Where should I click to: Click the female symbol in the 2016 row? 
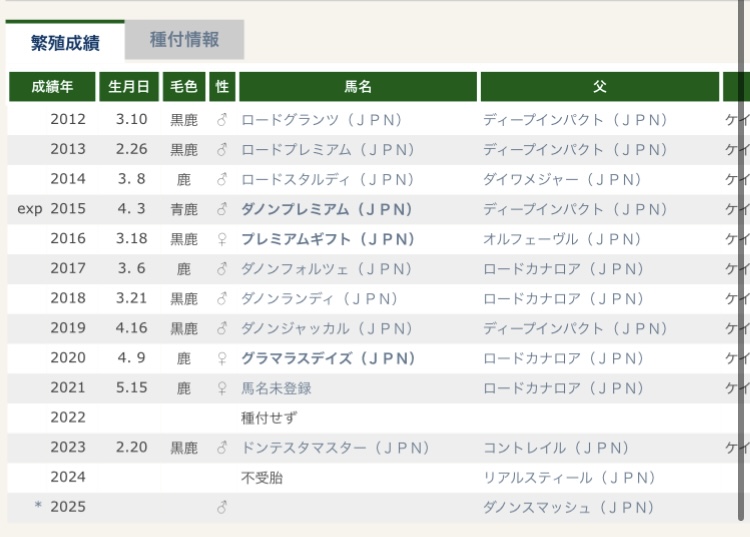[x=222, y=239]
